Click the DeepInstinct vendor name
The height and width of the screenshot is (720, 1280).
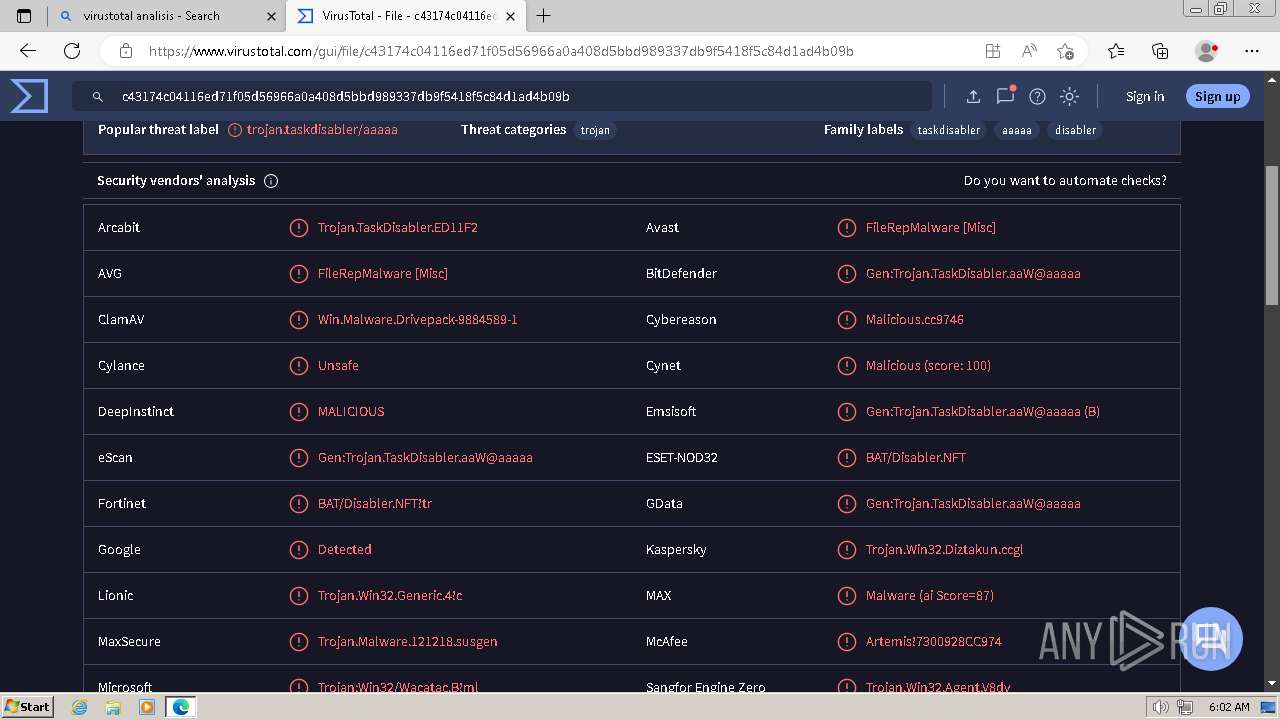tap(136, 412)
